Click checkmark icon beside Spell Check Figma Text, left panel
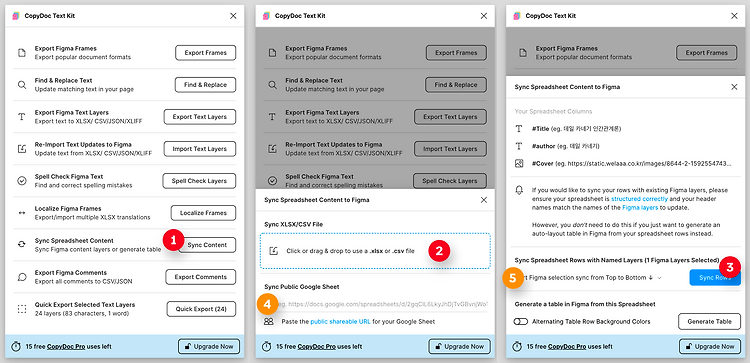This screenshot has width=750, height=363. (22, 181)
